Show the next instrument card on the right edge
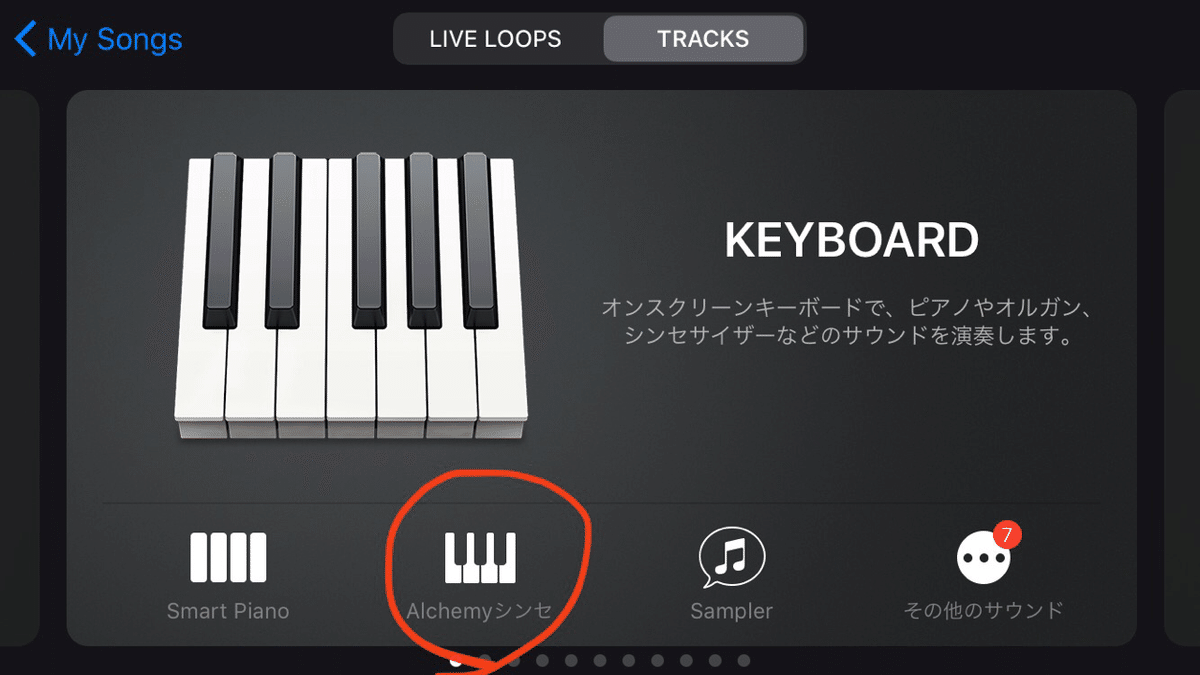 pyautogui.click(x=1182, y=368)
